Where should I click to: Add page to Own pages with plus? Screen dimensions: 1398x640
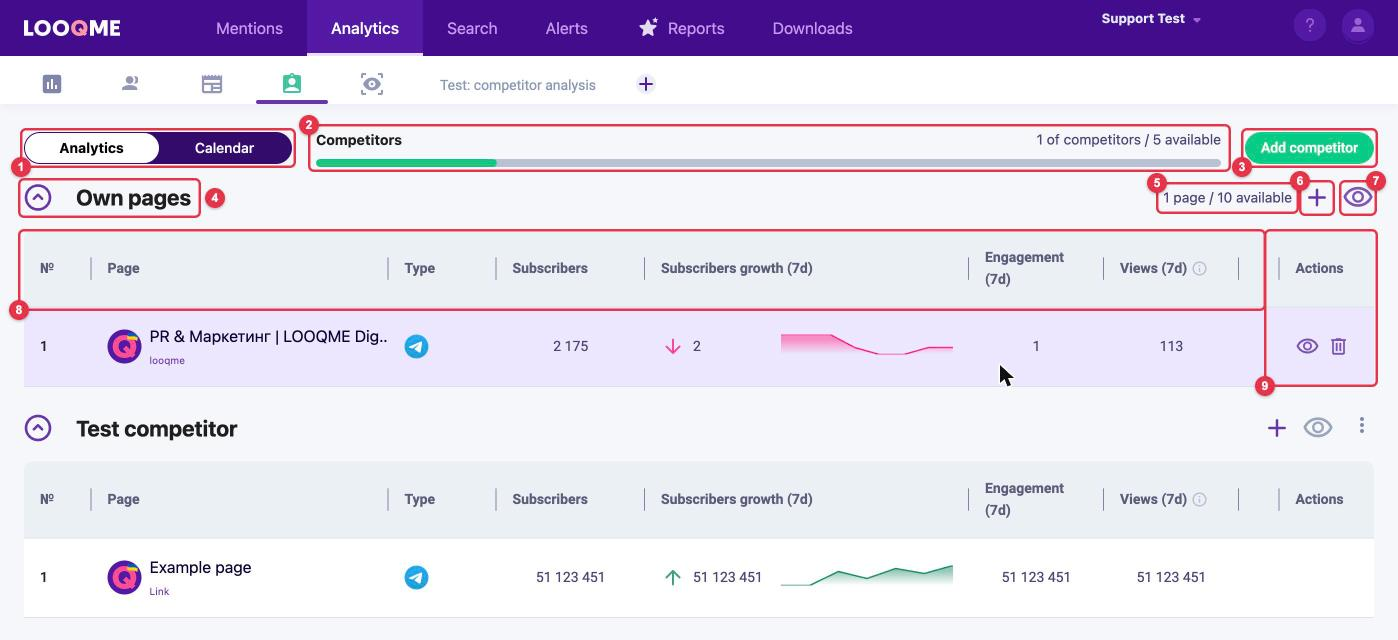click(x=1317, y=198)
